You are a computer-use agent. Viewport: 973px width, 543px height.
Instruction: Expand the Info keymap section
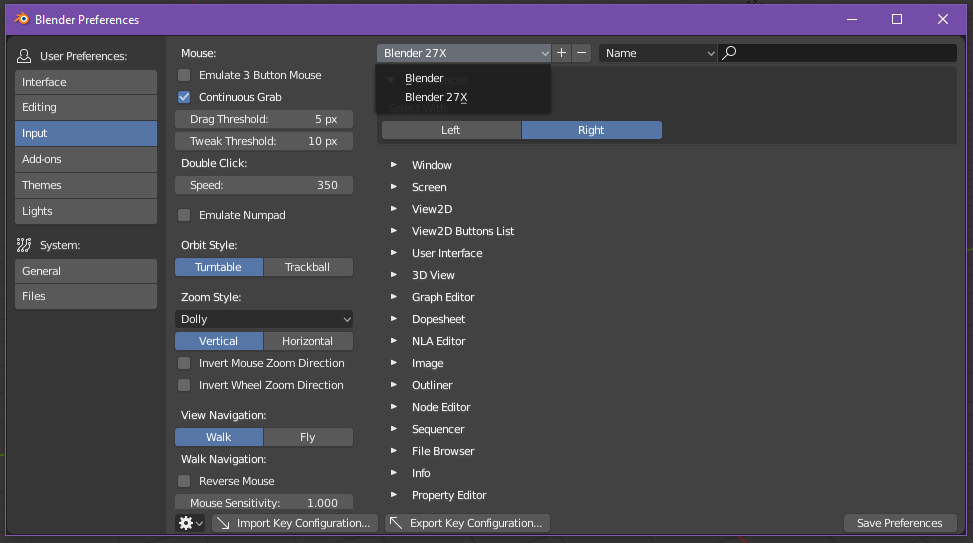(394, 473)
